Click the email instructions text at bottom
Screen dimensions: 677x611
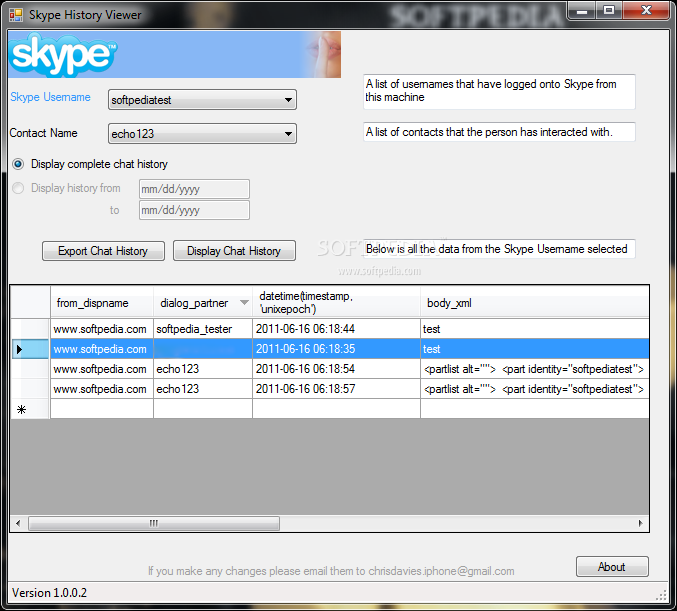pos(331,571)
